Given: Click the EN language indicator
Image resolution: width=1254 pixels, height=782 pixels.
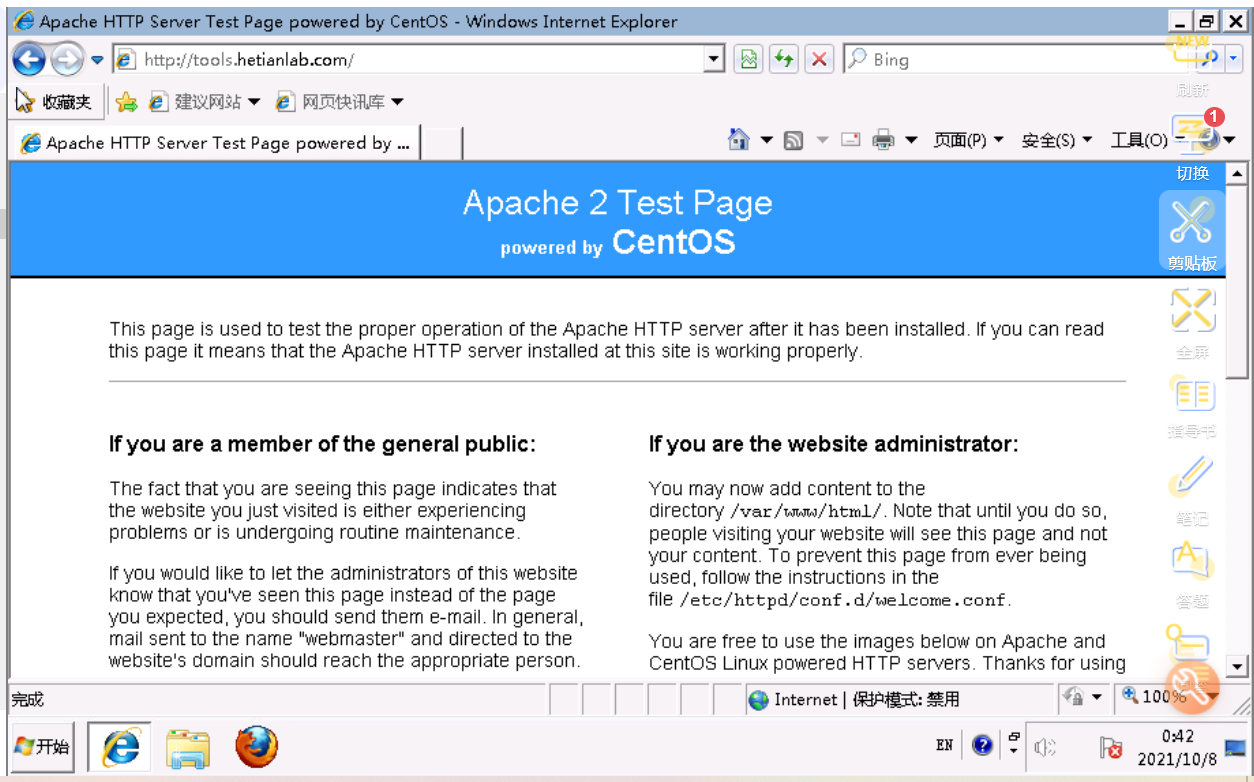Looking at the screenshot, I should tap(944, 745).
